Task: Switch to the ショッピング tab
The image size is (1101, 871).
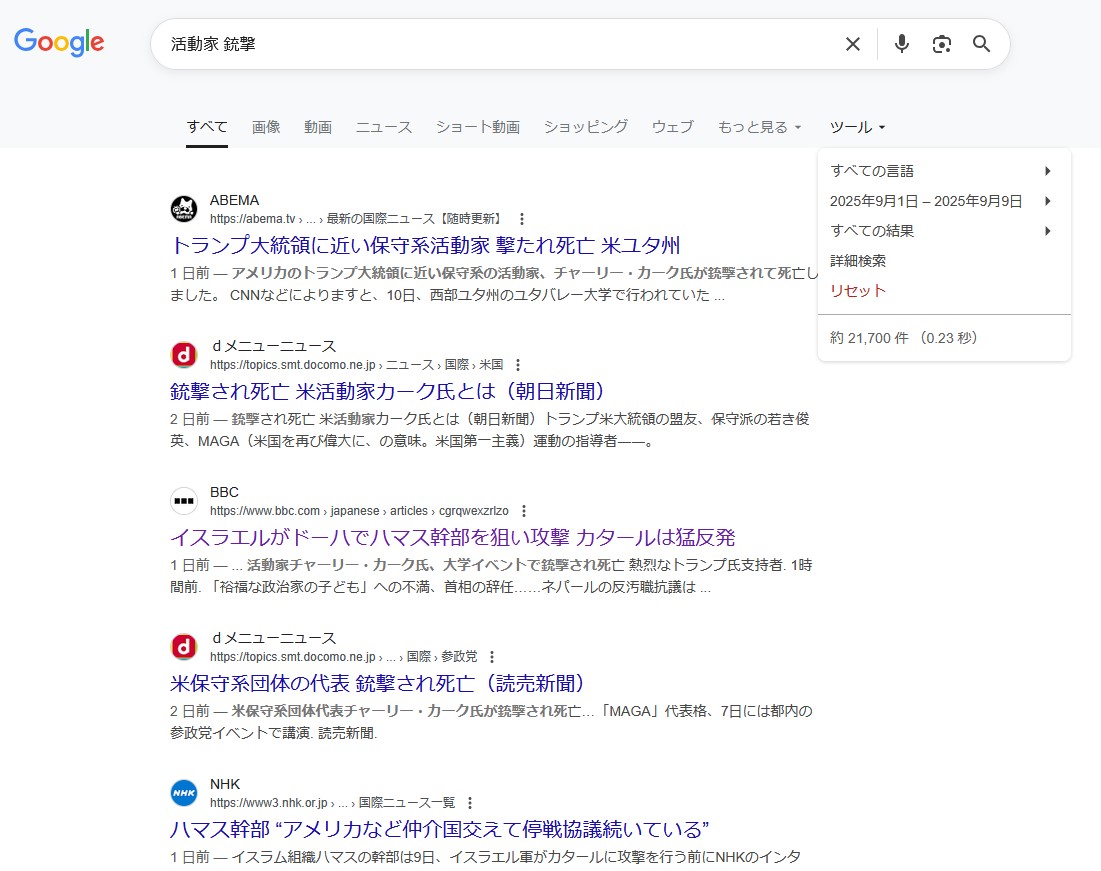Action: pos(586,127)
